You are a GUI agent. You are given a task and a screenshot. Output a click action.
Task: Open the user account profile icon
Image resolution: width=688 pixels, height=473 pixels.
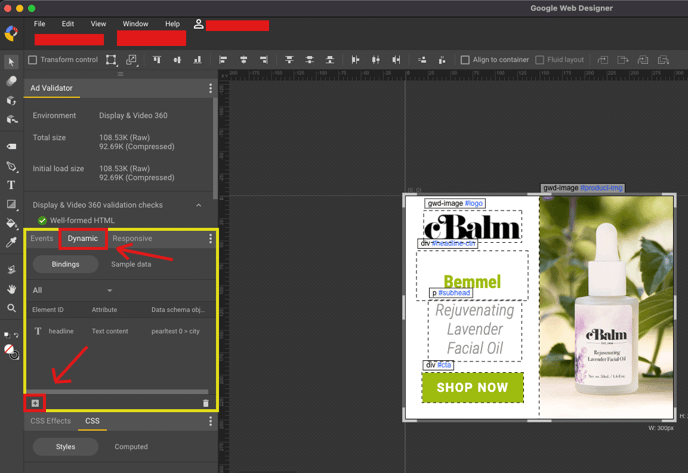(198, 24)
